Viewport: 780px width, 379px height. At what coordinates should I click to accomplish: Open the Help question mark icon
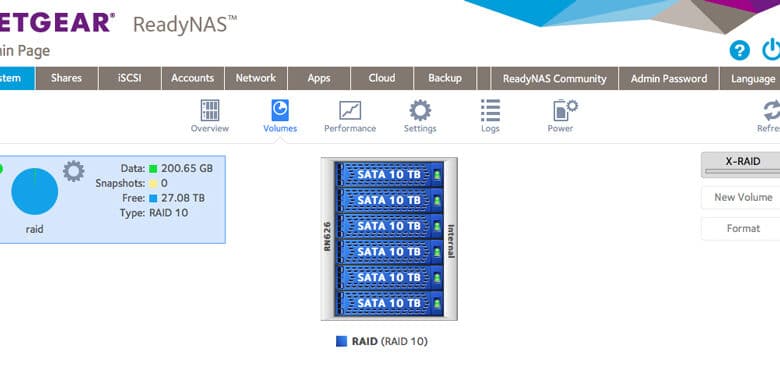740,51
